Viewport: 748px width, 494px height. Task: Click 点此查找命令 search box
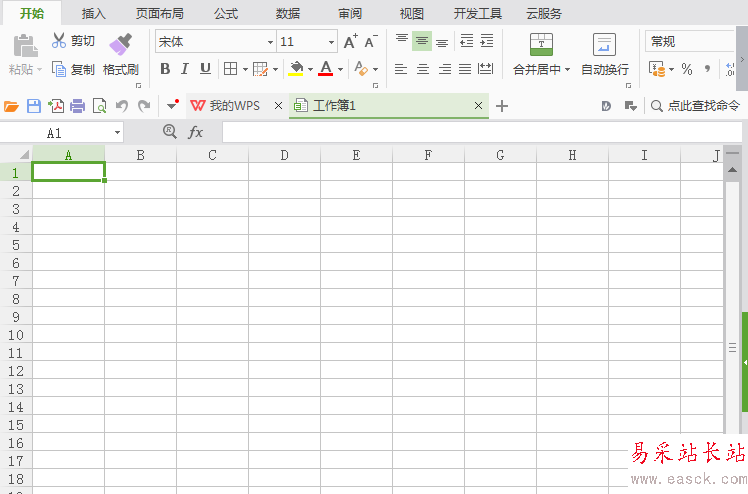point(696,106)
